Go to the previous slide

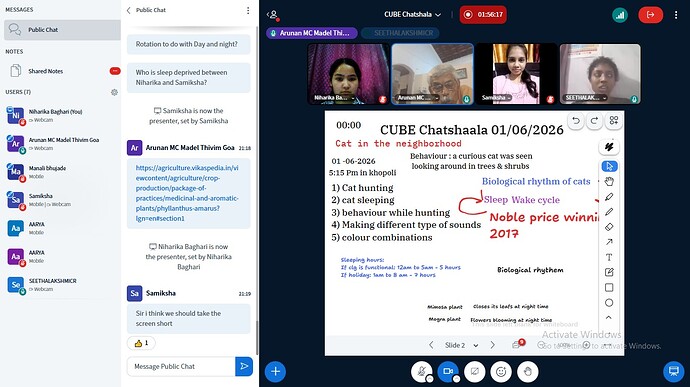click(x=431, y=345)
